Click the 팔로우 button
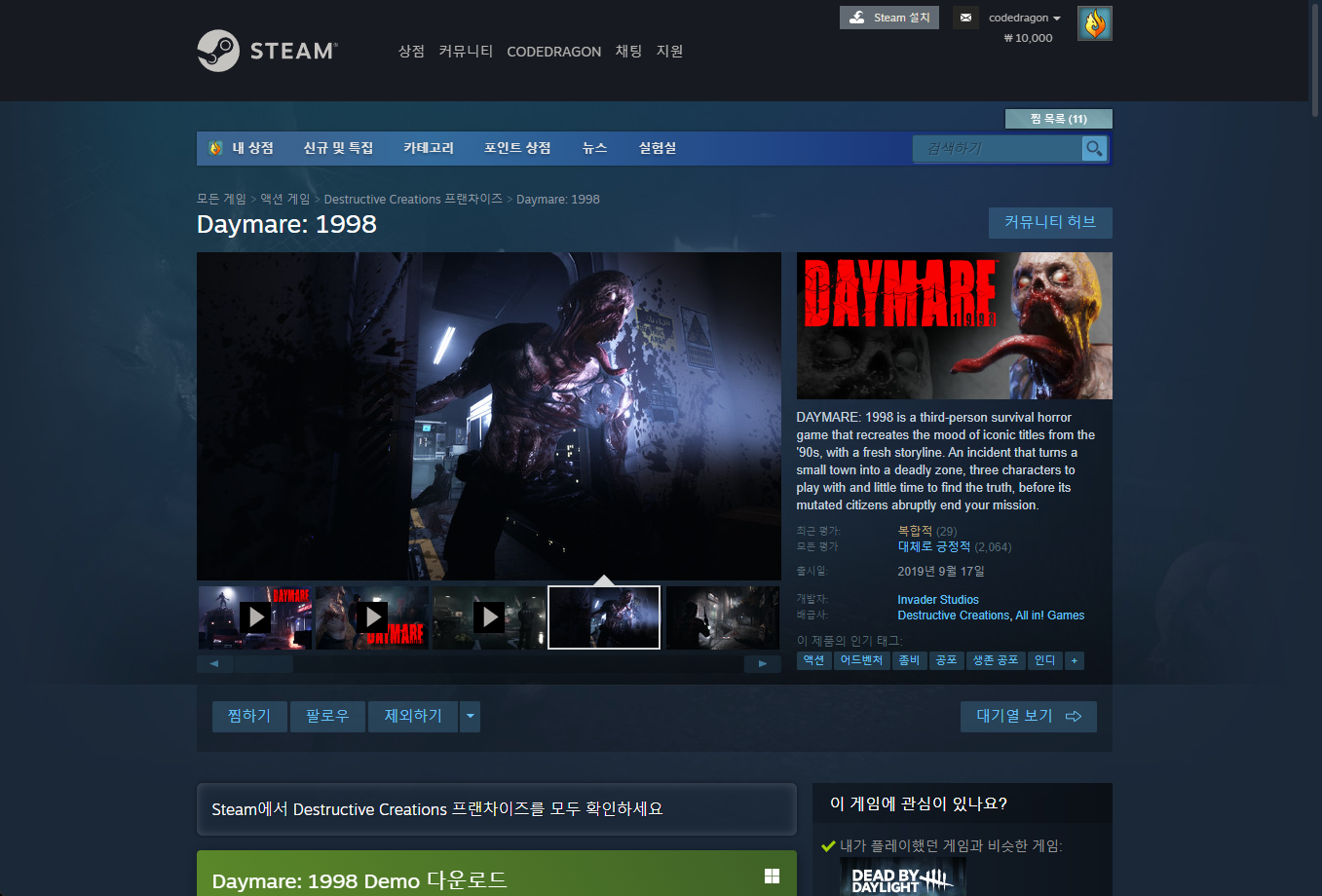Viewport: 1322px width, 896px height. pos(327,716)
